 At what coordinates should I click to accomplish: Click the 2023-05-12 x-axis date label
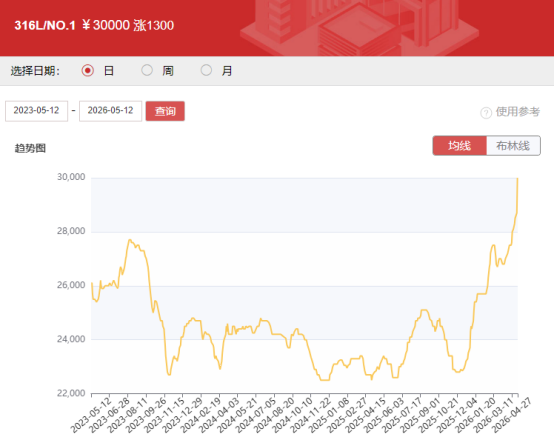pyautogui.click(x=92, y=415)
